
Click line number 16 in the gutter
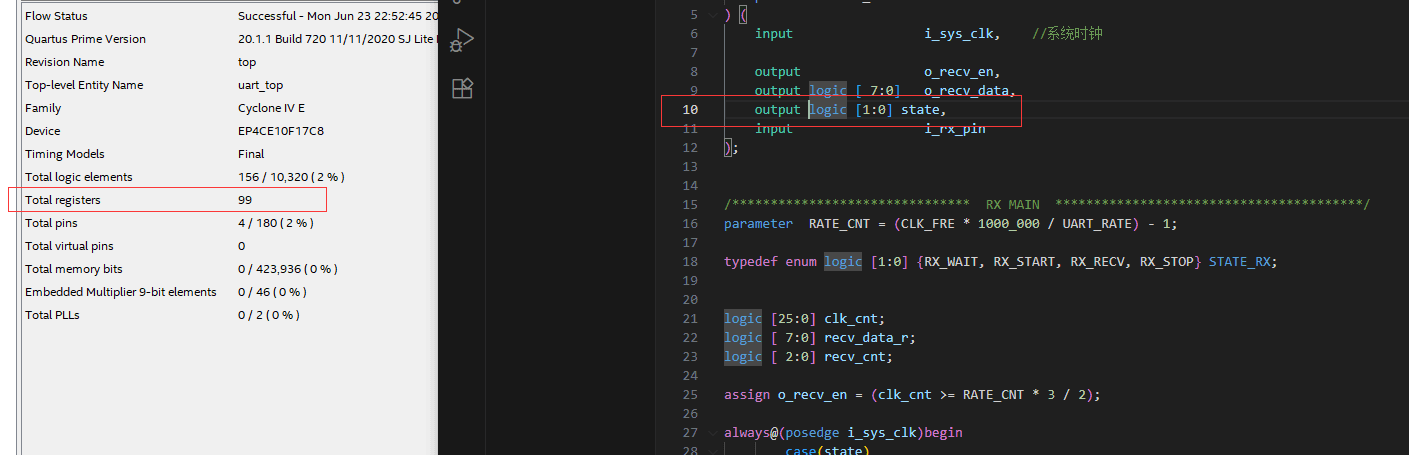coord(690,223)
